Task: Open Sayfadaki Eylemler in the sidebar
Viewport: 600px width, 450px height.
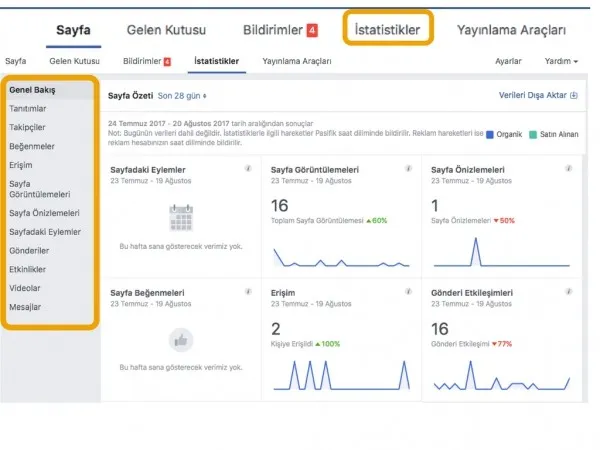Action: click(45, 232)
